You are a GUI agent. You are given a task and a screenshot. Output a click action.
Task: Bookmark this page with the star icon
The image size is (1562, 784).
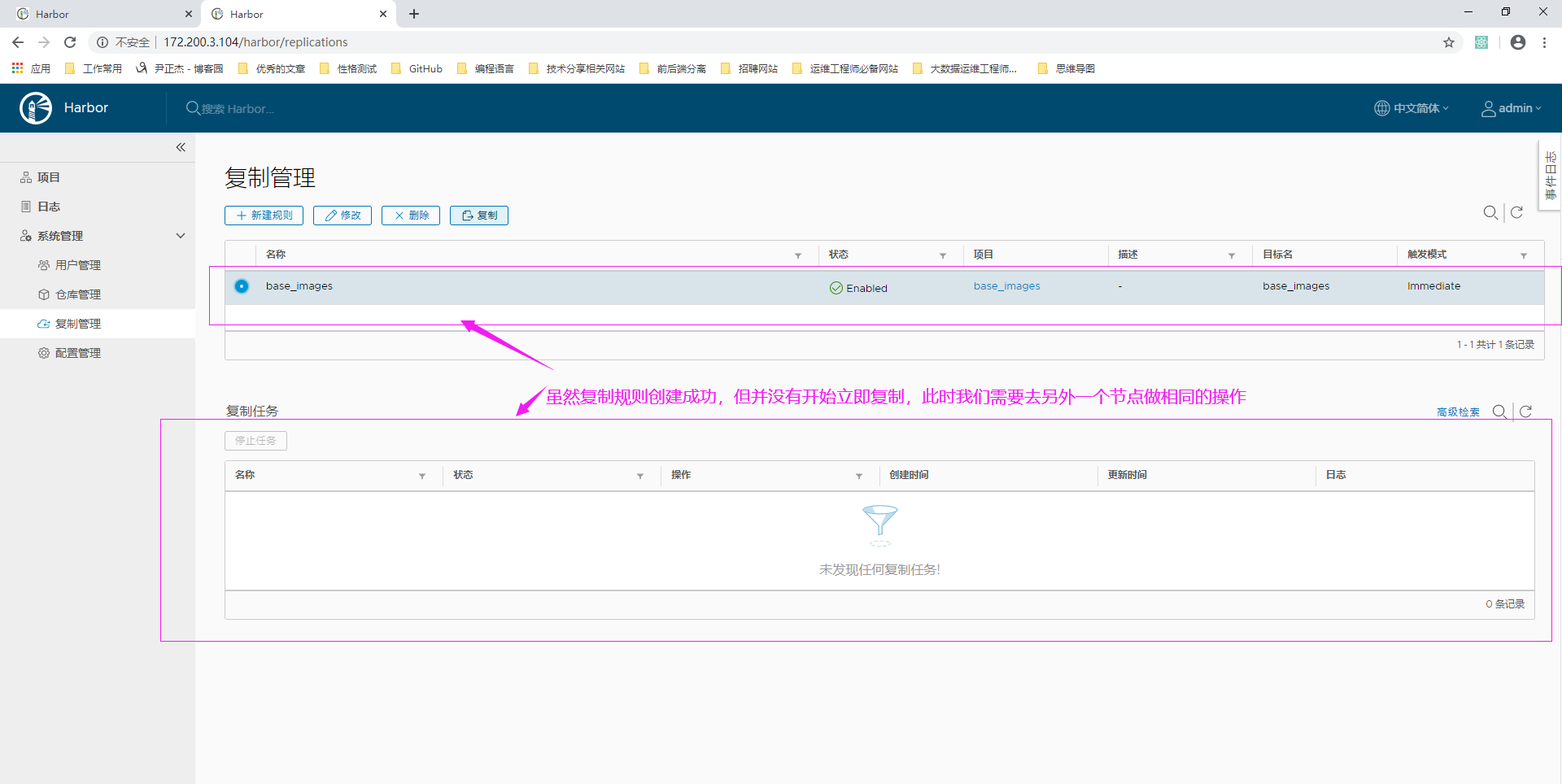coord(1449,42)
